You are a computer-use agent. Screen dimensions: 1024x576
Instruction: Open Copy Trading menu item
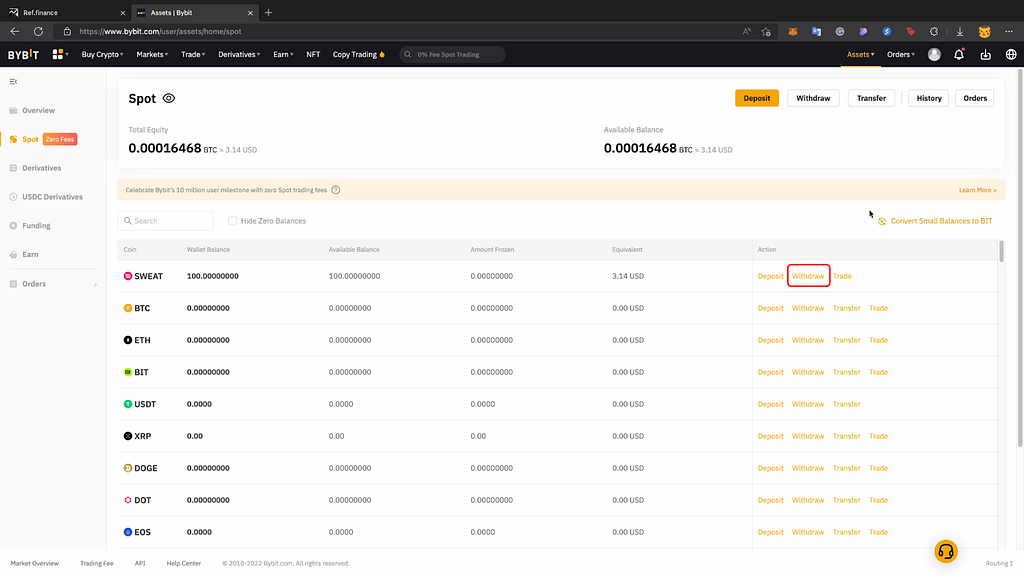click(359, 55)
